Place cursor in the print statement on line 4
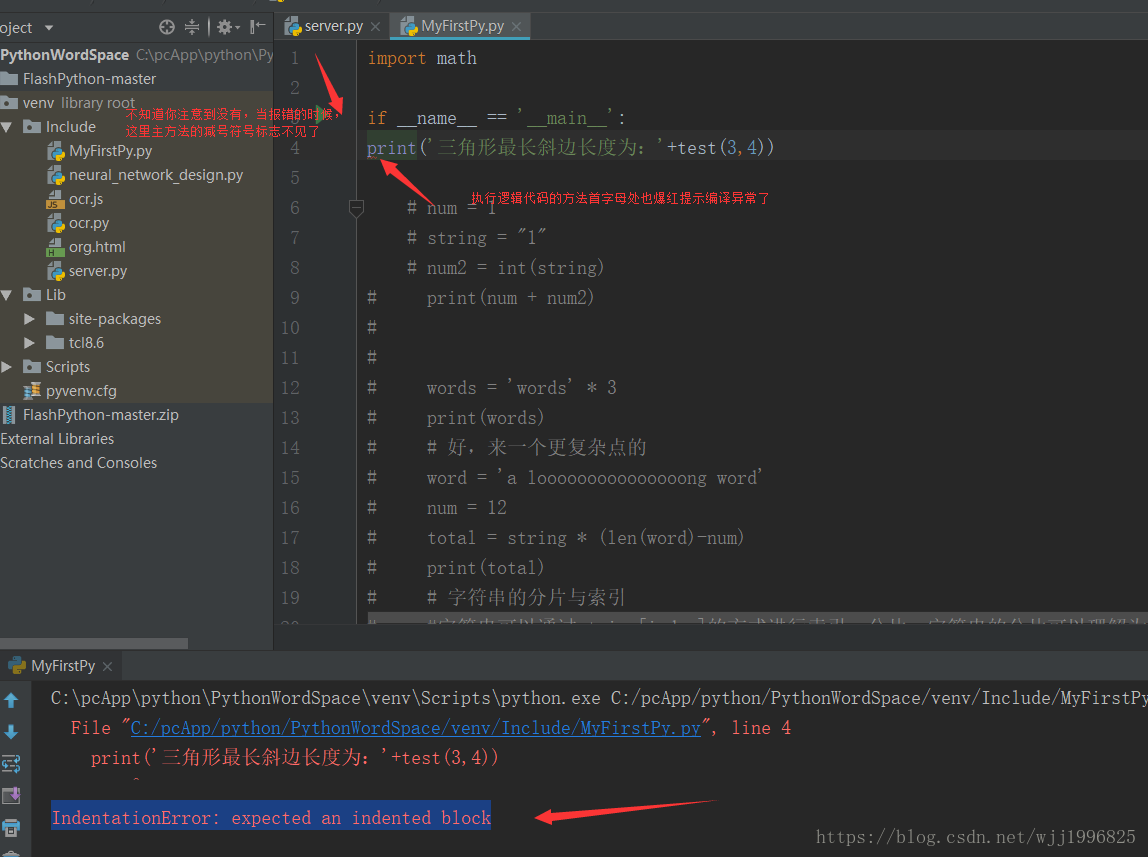The width and height of the screenshot is (1148, 857). point(570,148)
